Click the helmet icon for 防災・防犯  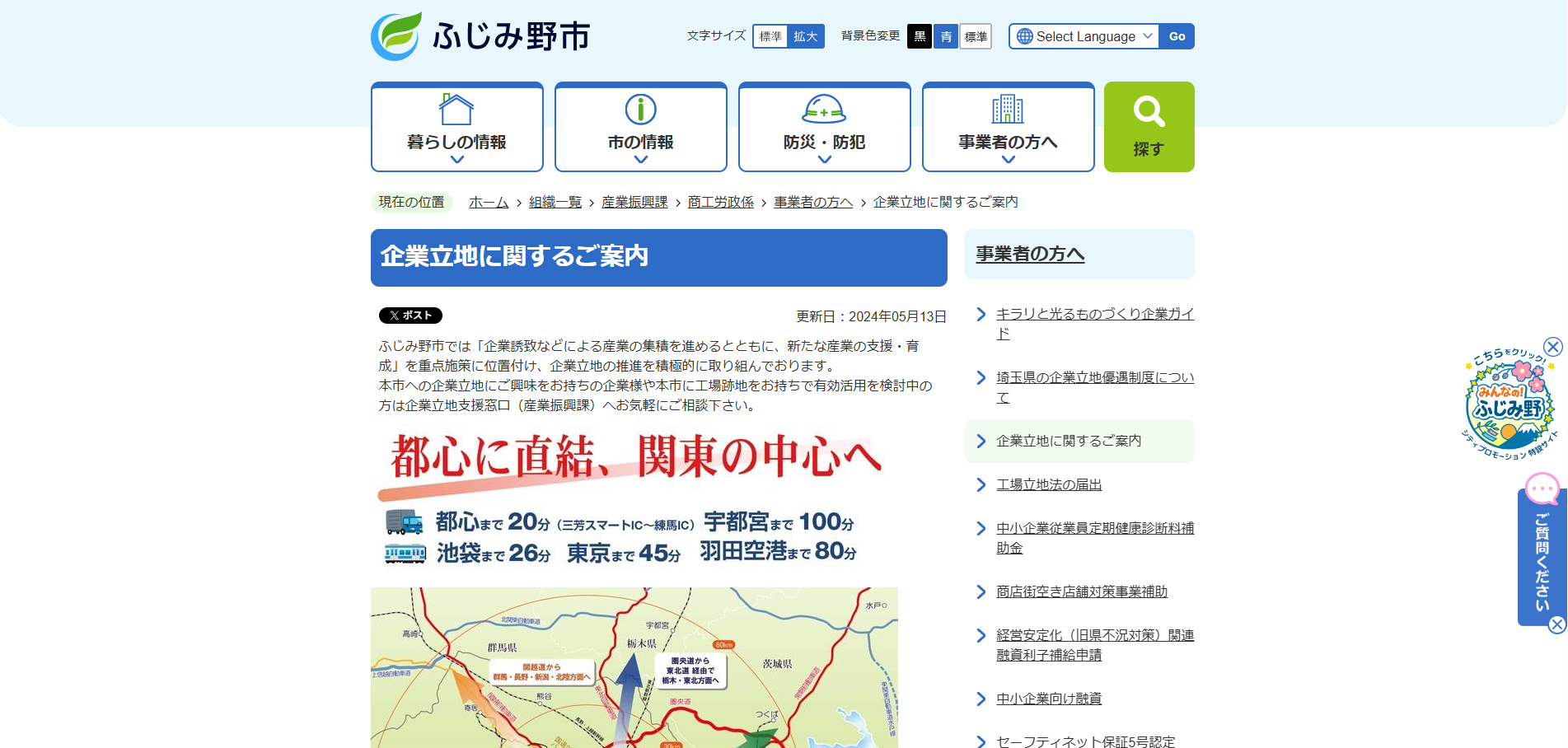[x=824, y=109]
